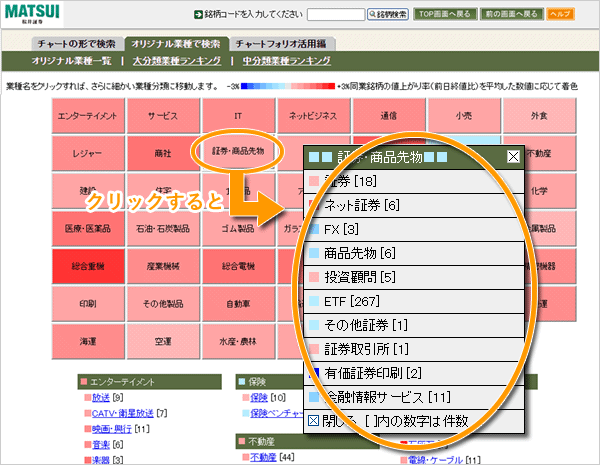Choose the 小売 sector tile
The image size is (600, 465).
coord(464,116)
